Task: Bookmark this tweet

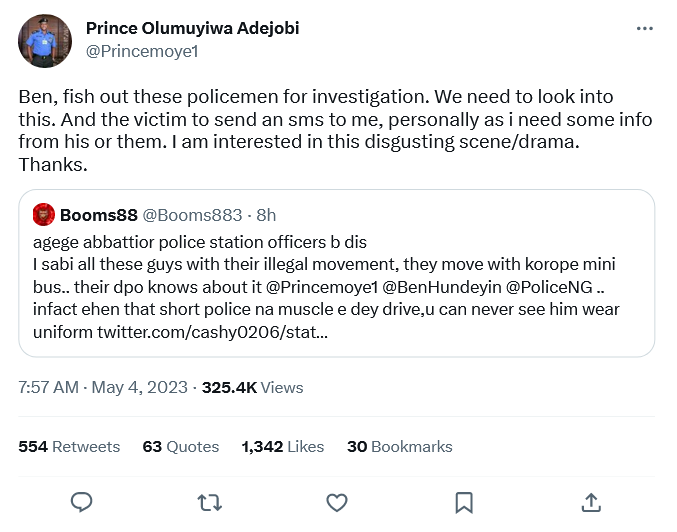Action: click(464, 501)
